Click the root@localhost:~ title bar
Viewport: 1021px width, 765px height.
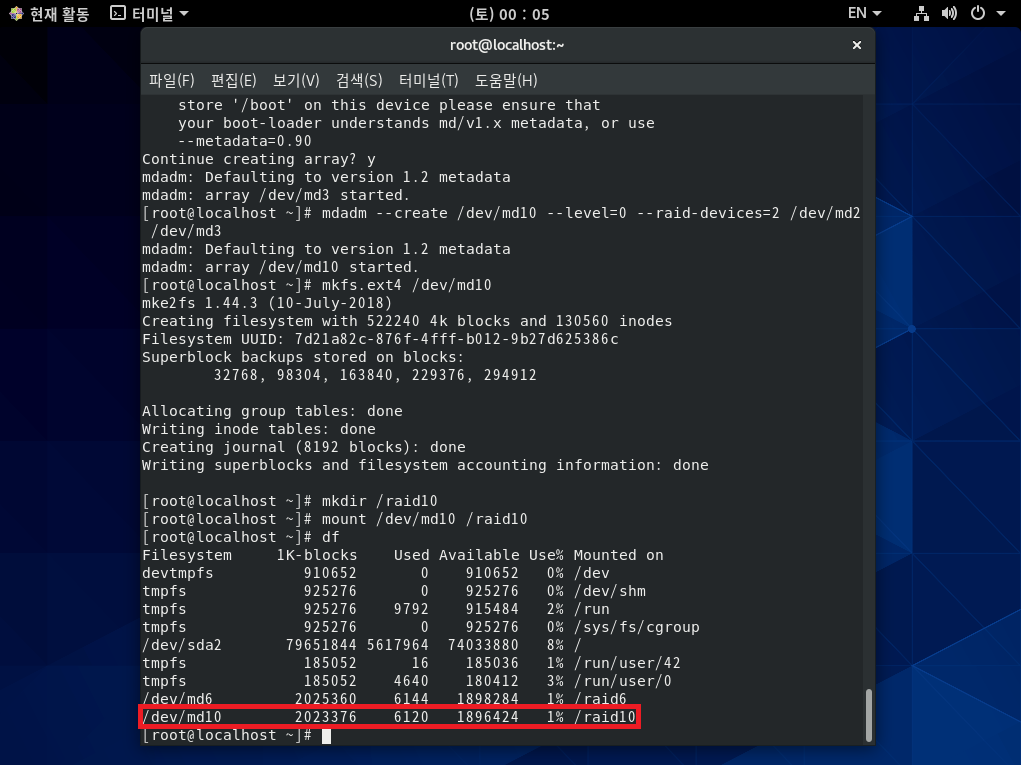507,45
